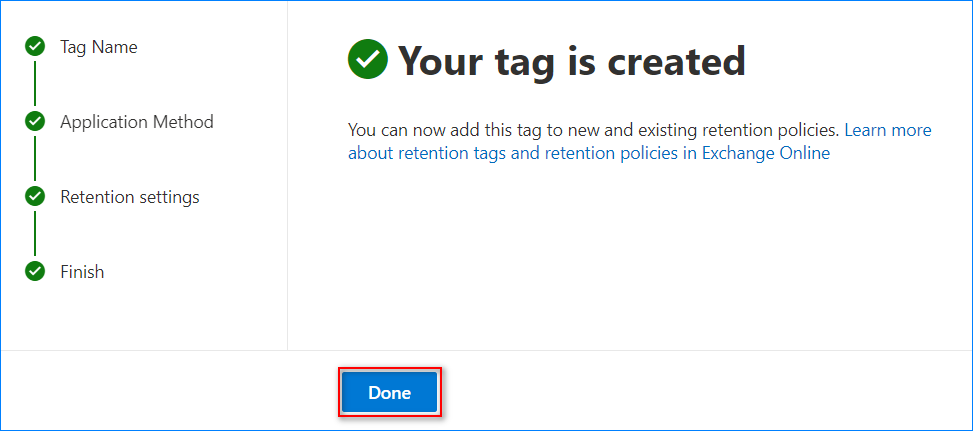Click the Retention settings step checkmark icon

pyautogui.click(x=35, y=197)
